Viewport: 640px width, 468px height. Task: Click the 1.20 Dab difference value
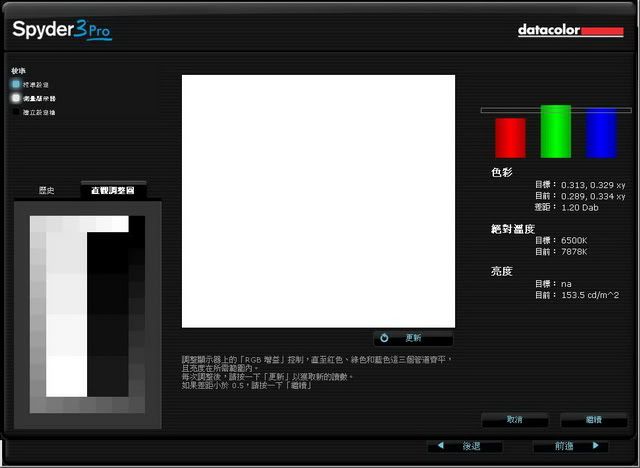click(x=580, y=208)
